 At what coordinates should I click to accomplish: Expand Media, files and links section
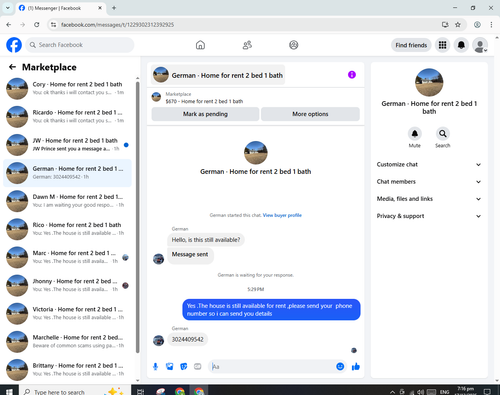coord(429,199)
